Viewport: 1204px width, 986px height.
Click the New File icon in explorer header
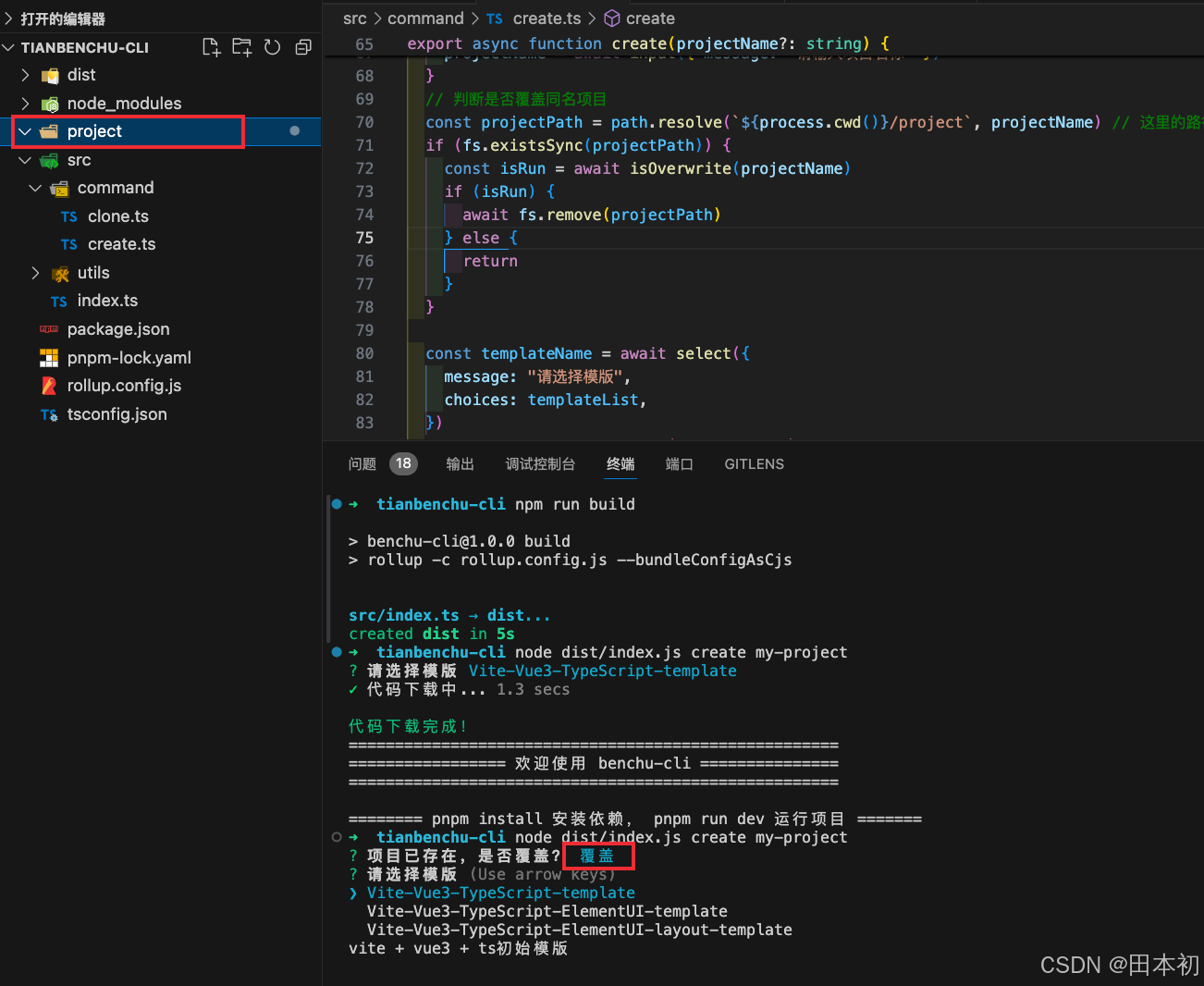coord(211,47)
